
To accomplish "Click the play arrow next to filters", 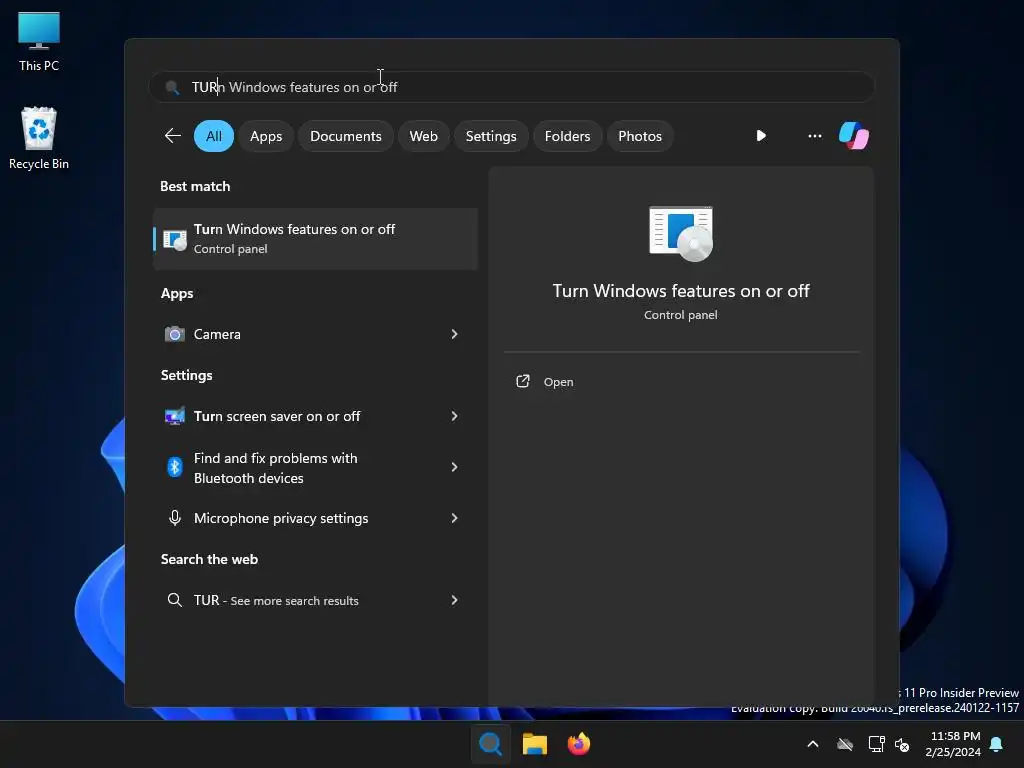I will point(761,136).
